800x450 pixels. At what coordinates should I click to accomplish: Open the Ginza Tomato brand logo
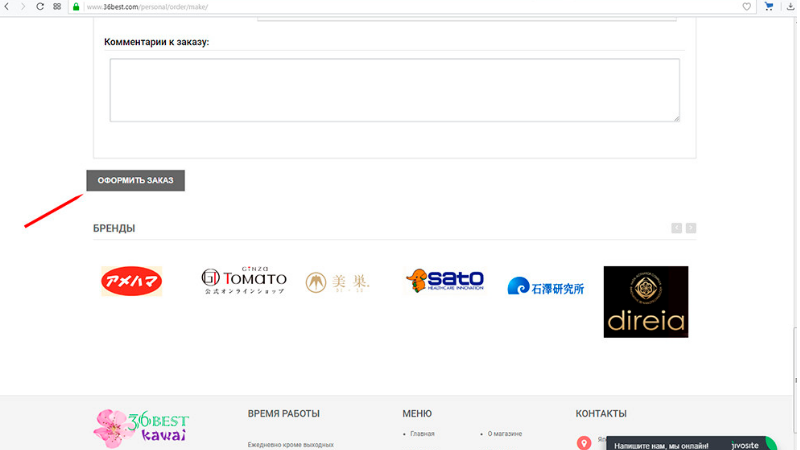tap(244, 281)
